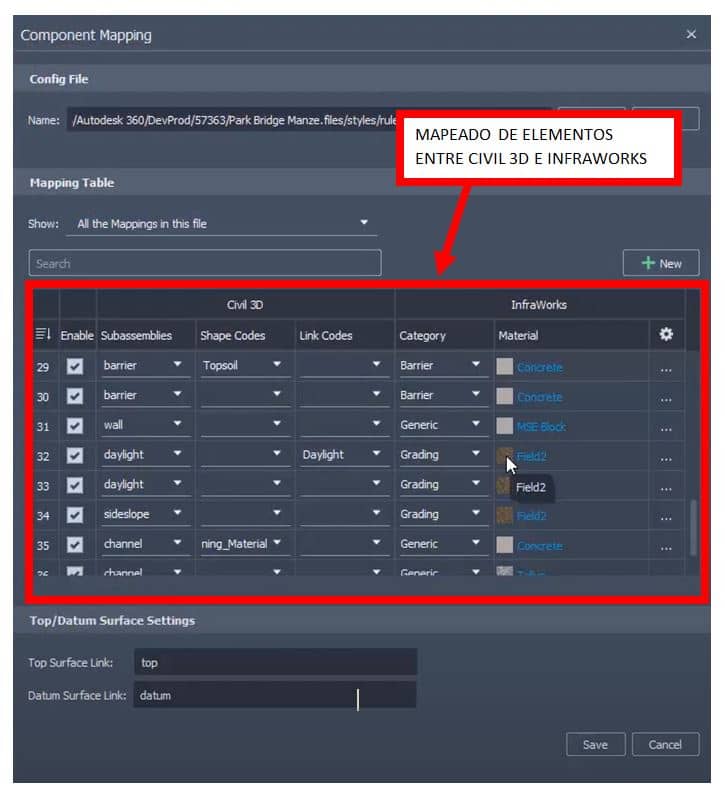This screenshot has width=725, height=790.
Task: Open Link Codes dropdown in row 30
Action: coord(345,395)
